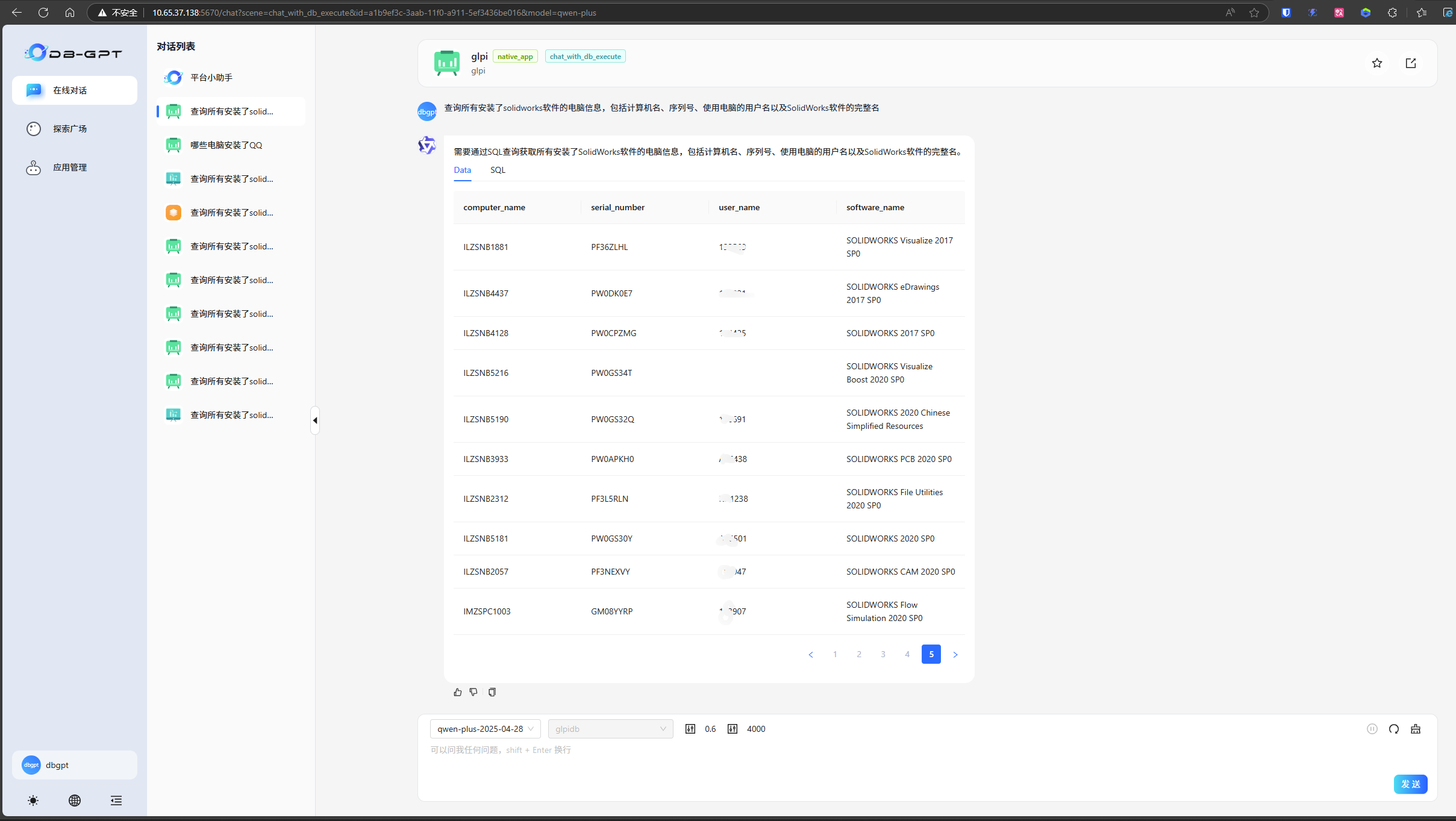Go to previous page of results

click(x=811, y=655)
